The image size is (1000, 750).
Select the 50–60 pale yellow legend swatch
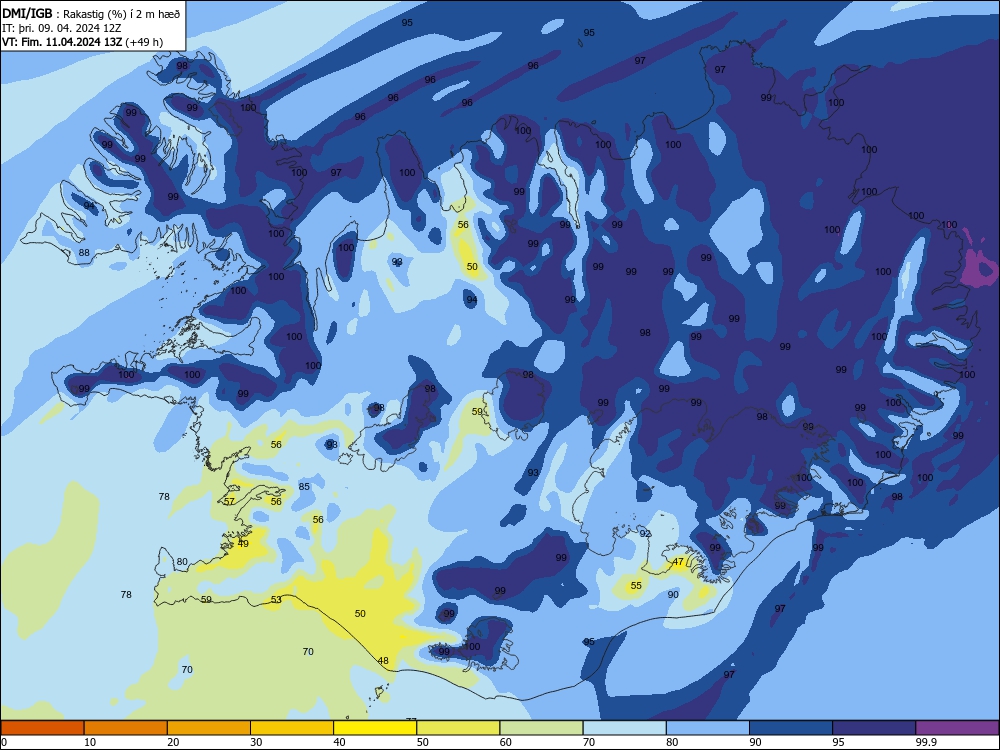pyautogui.click(x=459, y=728)
